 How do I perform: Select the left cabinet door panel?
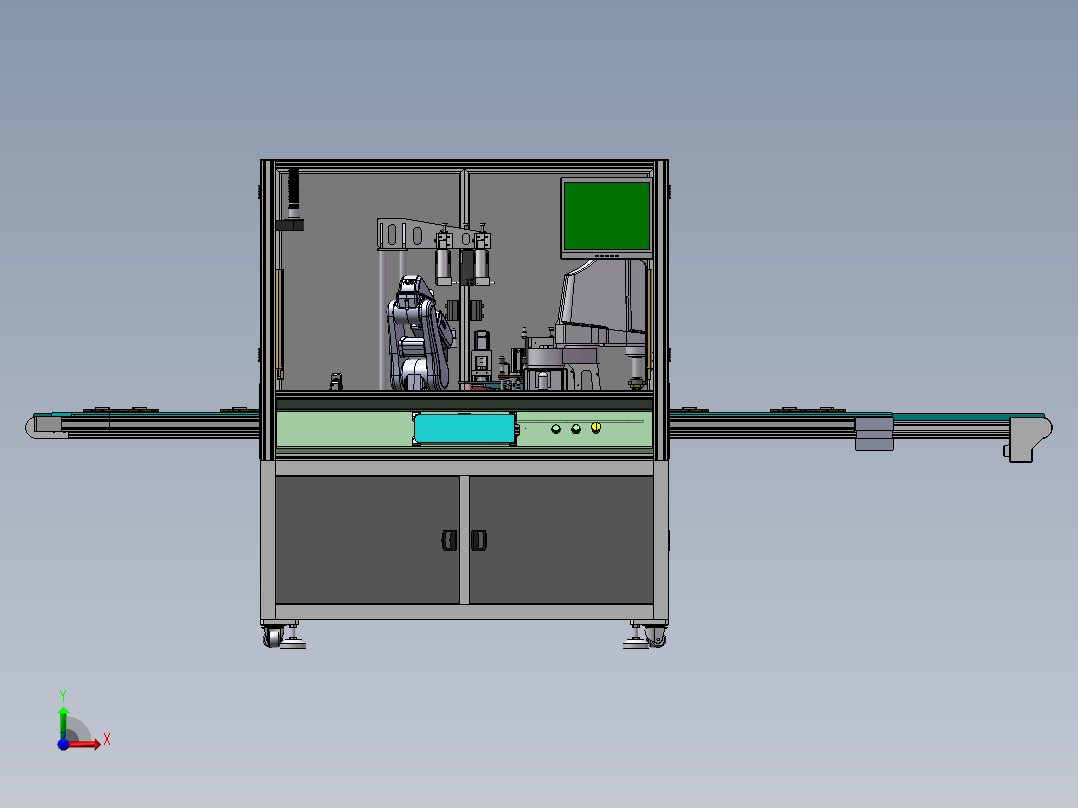(367, 540)
